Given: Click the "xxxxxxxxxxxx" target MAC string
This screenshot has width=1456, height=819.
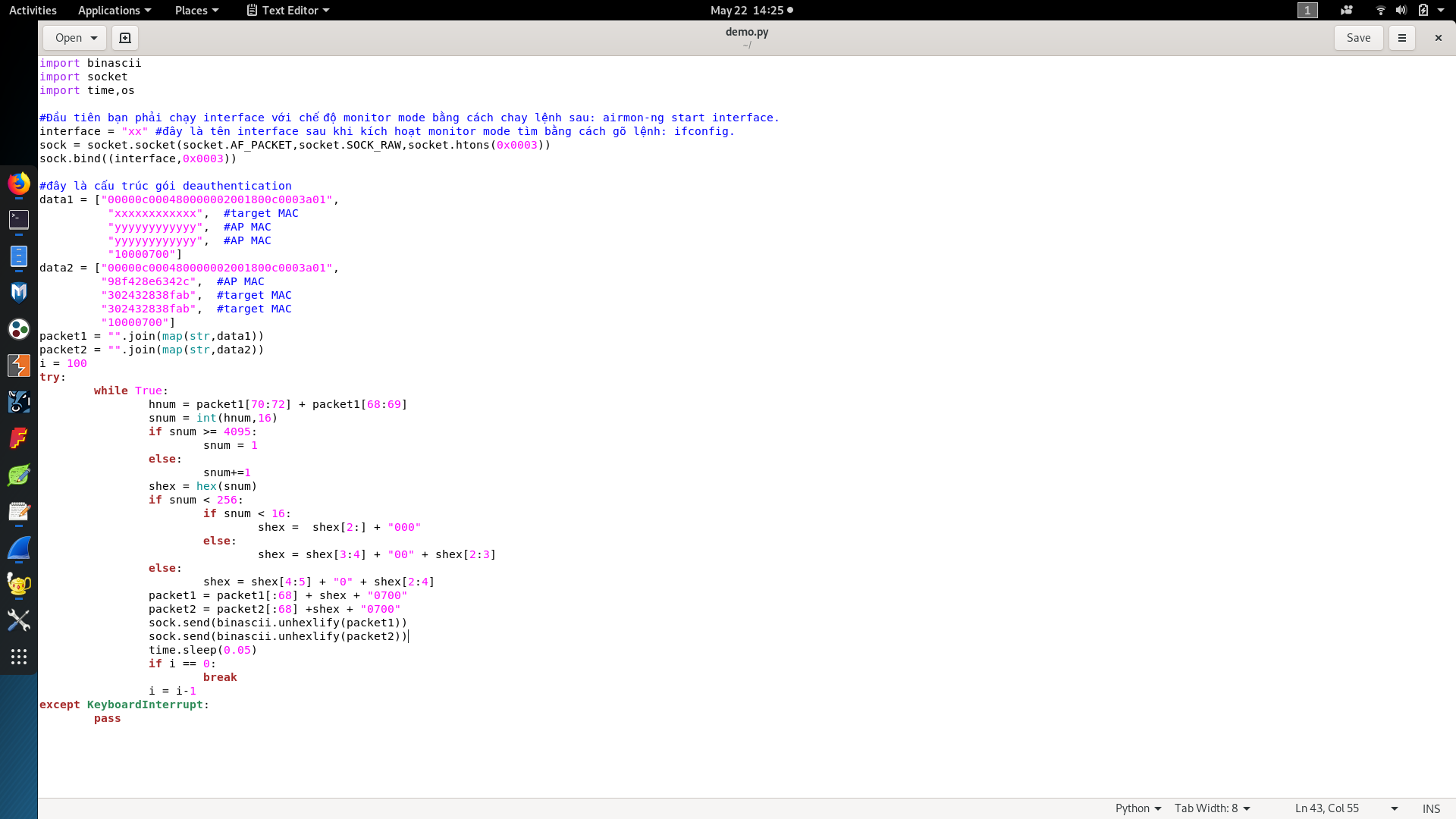Looking at the screenshot, I should coord(155,213).
